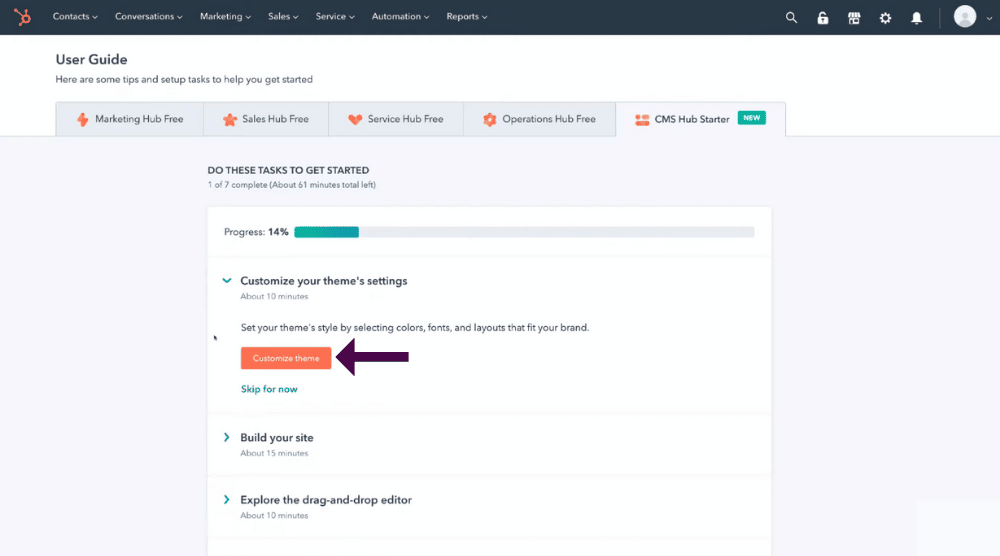Click the Customize theme button

286,358
